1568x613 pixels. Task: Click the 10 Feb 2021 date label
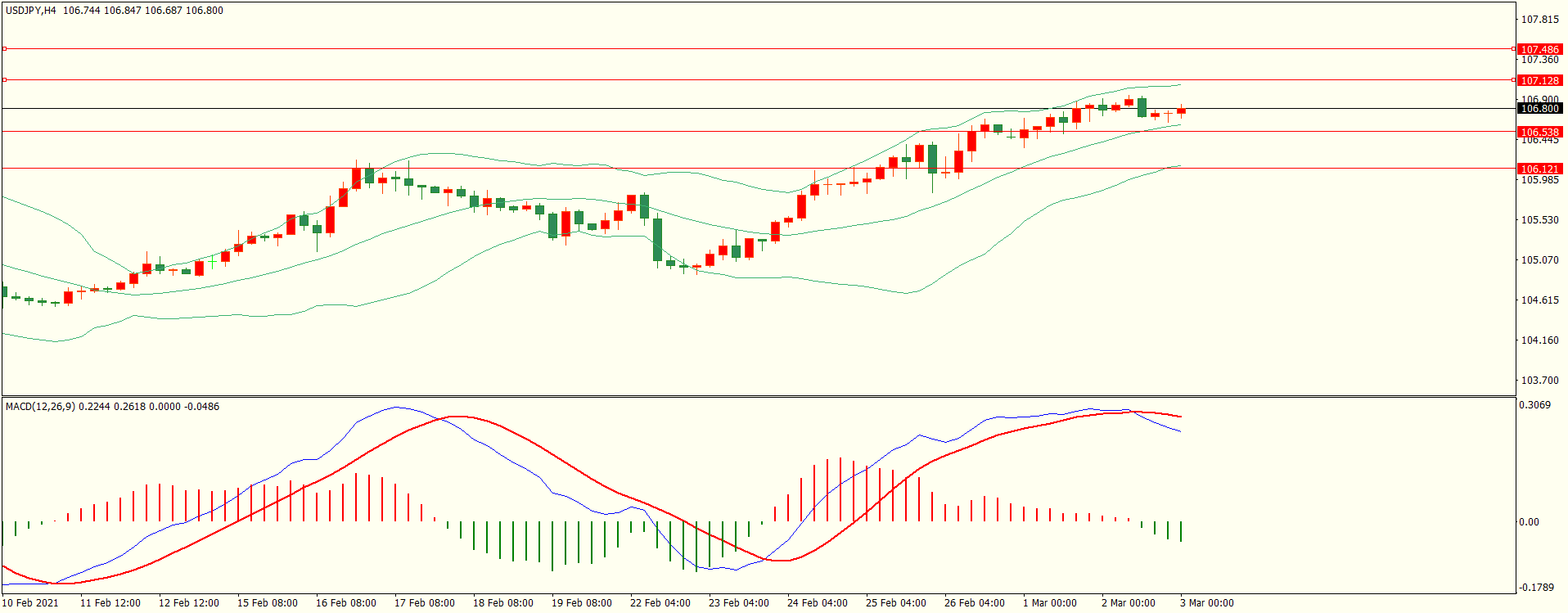pos(30,603)
